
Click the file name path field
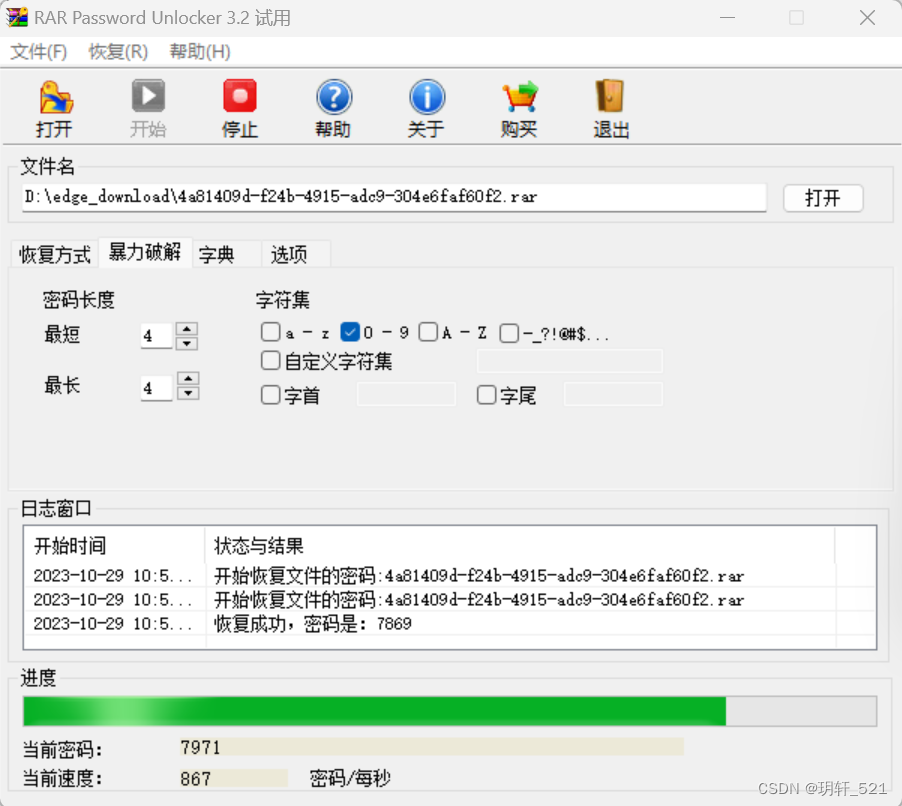click(394, 197)
